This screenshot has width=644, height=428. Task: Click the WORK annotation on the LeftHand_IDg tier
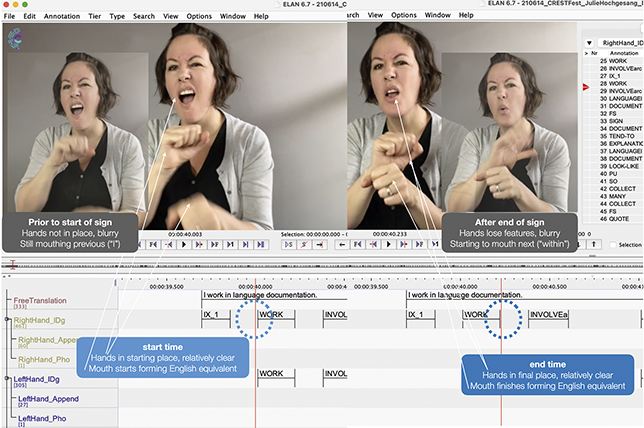276,375
